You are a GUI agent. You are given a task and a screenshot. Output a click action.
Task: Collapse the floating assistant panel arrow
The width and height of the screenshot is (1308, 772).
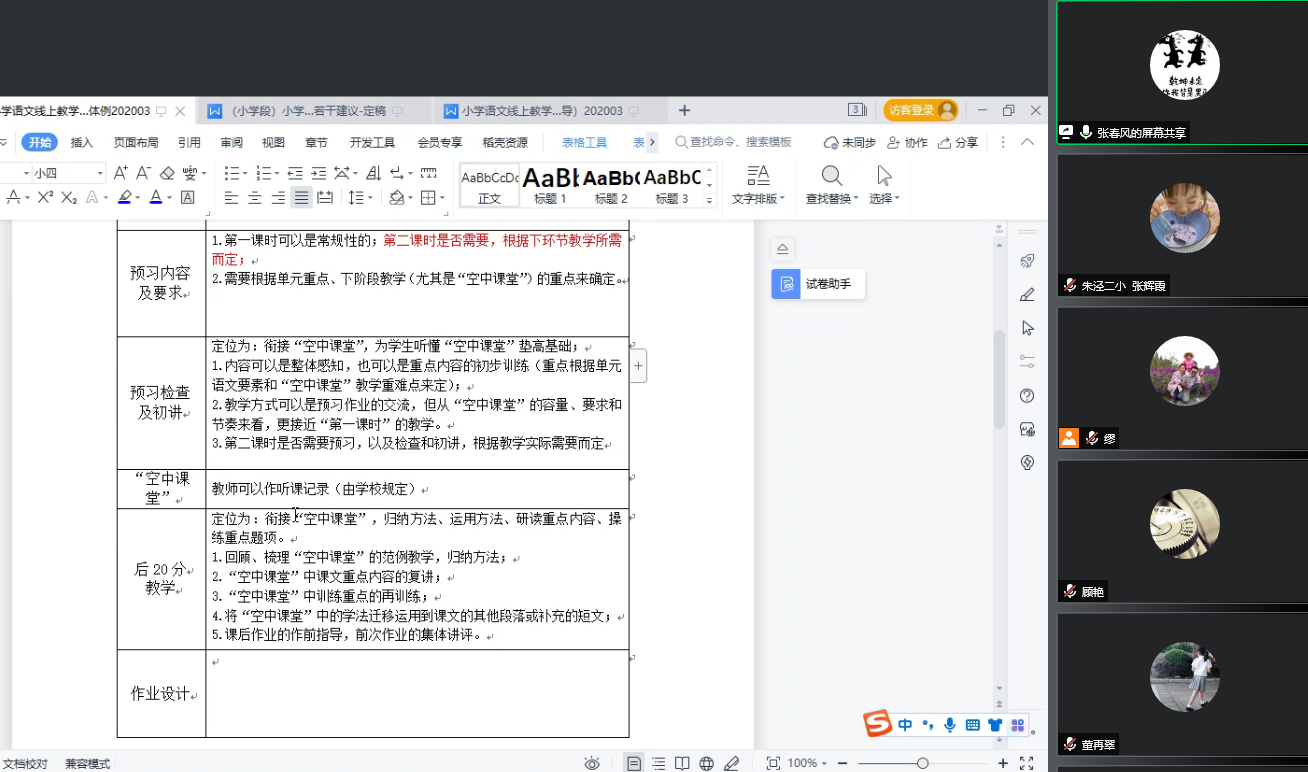[783, 249]
